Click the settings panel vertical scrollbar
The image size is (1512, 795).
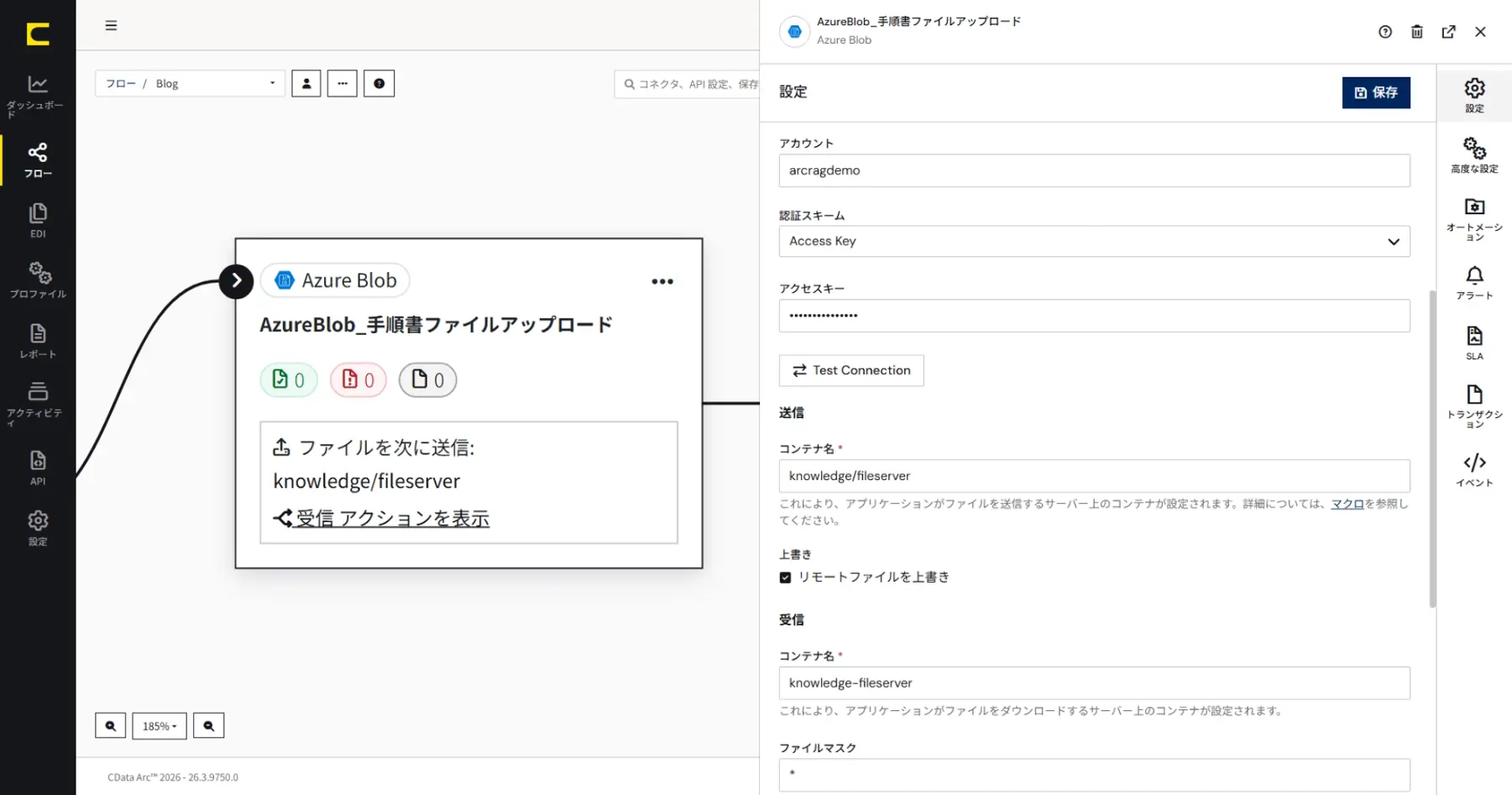(x=1432, y=448)
